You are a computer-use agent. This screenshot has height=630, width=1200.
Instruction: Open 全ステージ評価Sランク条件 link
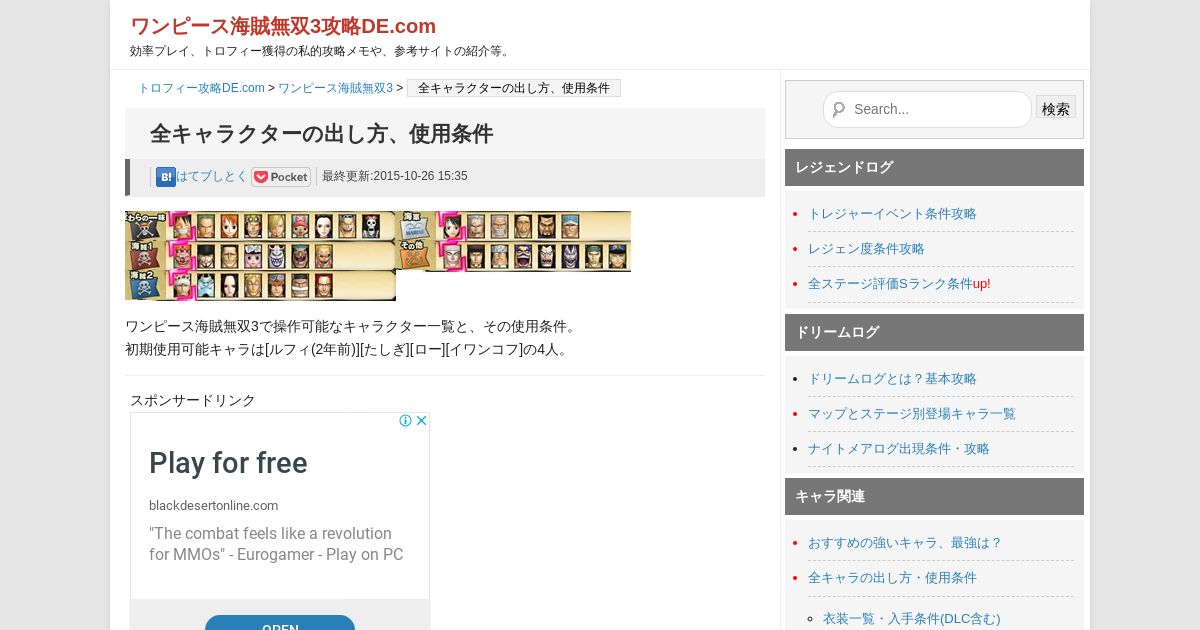click(x=890, y=284)
